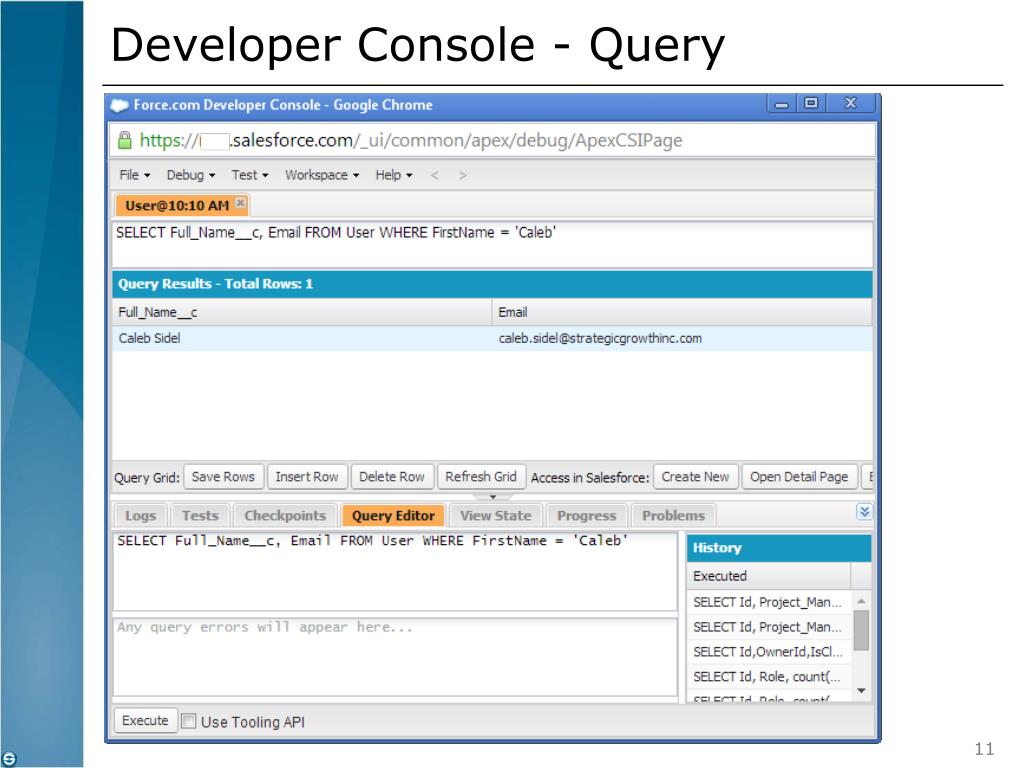Click the History scrollbar thumb
Screen dimensions: 1024x768
pos(861,630)
